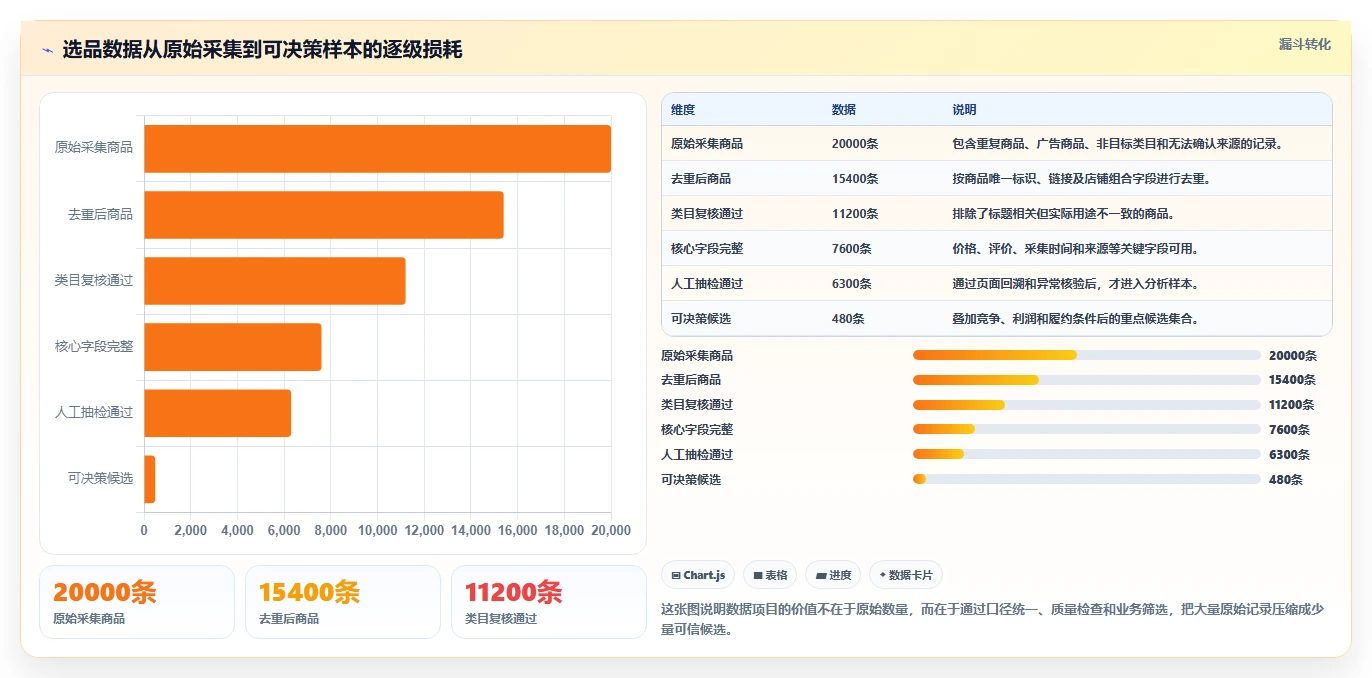Click the 漏斗转化 tag in header
Viewport: 1372px width, 678px height.
1305,44
